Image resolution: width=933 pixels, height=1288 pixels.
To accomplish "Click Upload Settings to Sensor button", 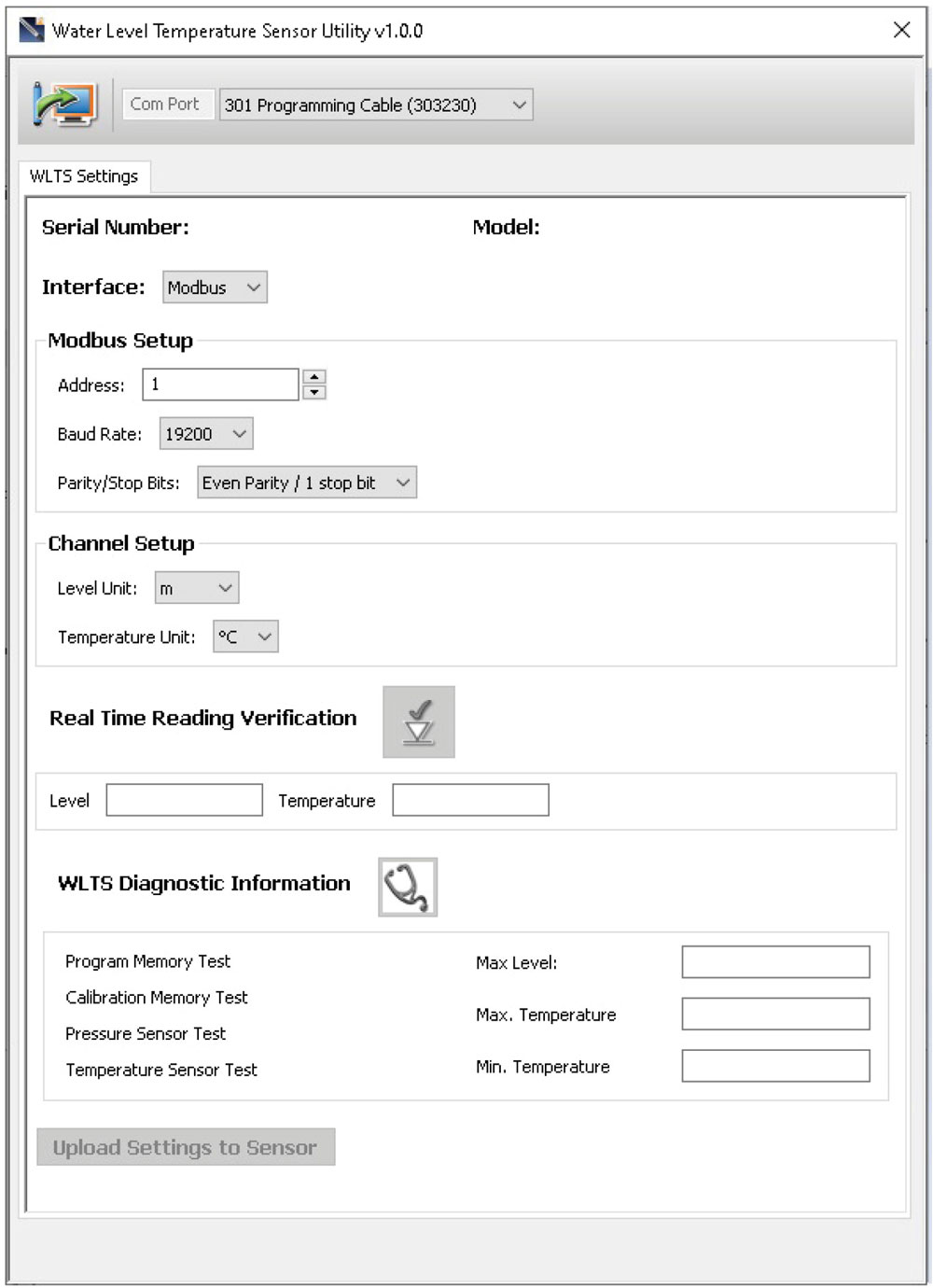I will (x=186, y=1147).
